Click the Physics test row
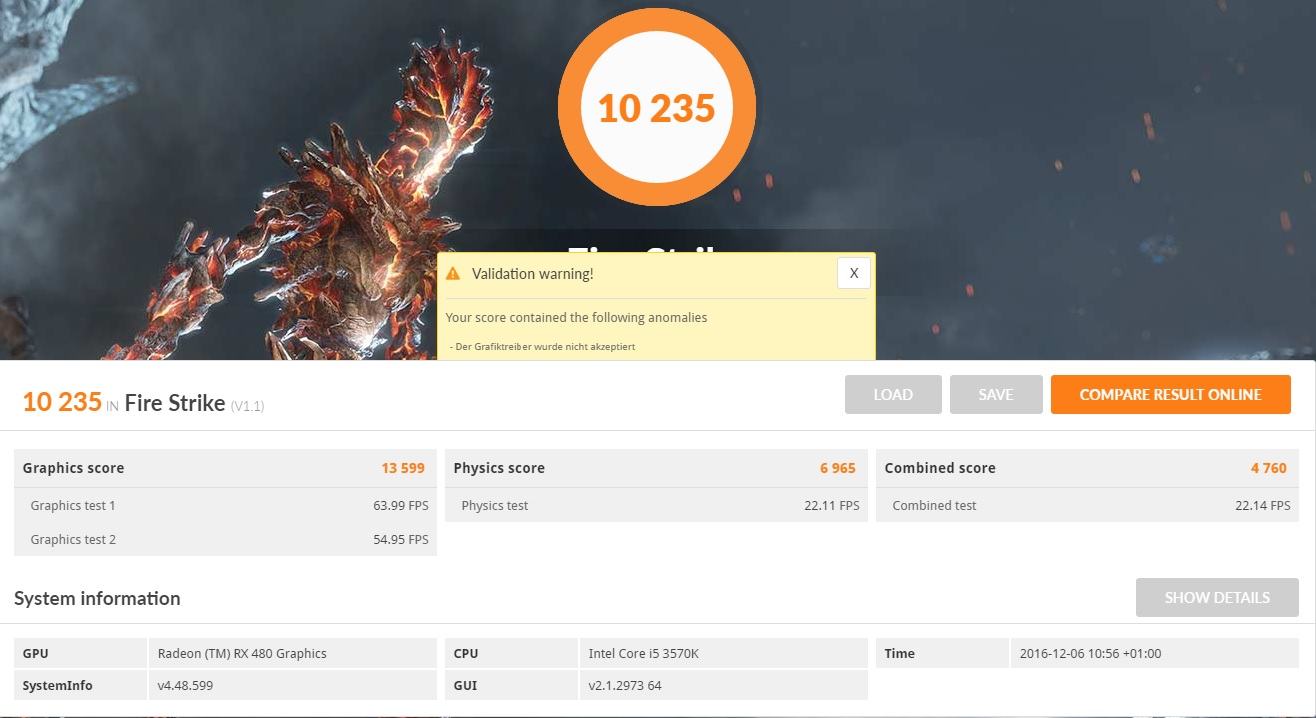Viewport: 1316px width, 718px height. [656, 505]
